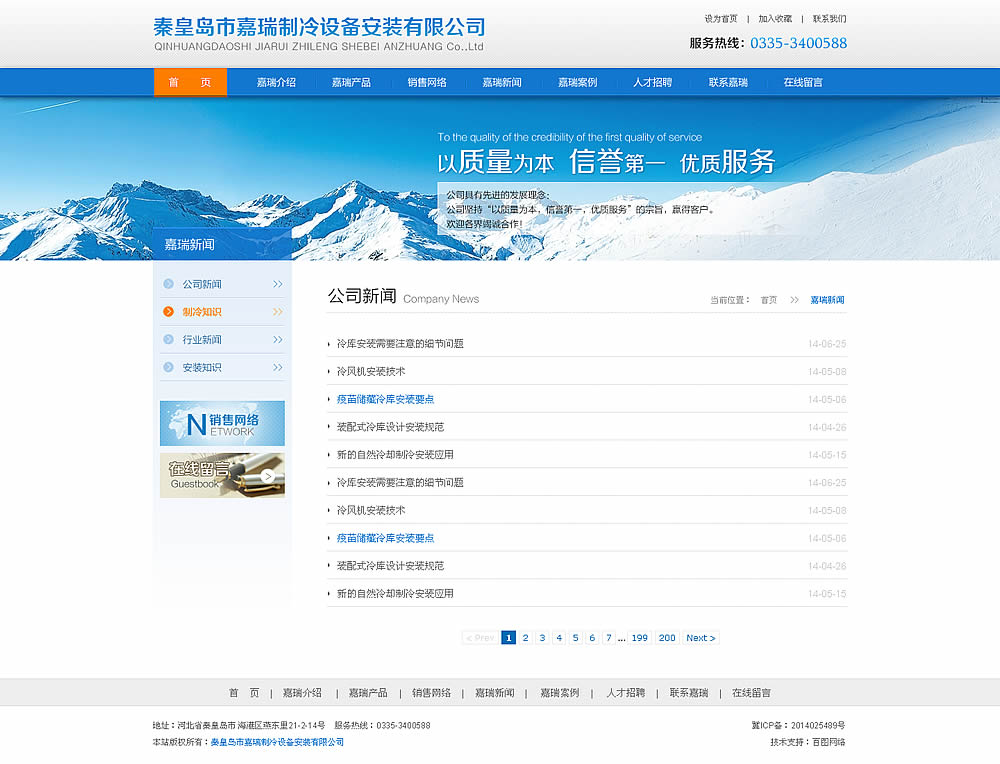Open the 销售网络 Network banner
Image resolution: width=1000 pixels, height=764 pixels.
(222, 423)
